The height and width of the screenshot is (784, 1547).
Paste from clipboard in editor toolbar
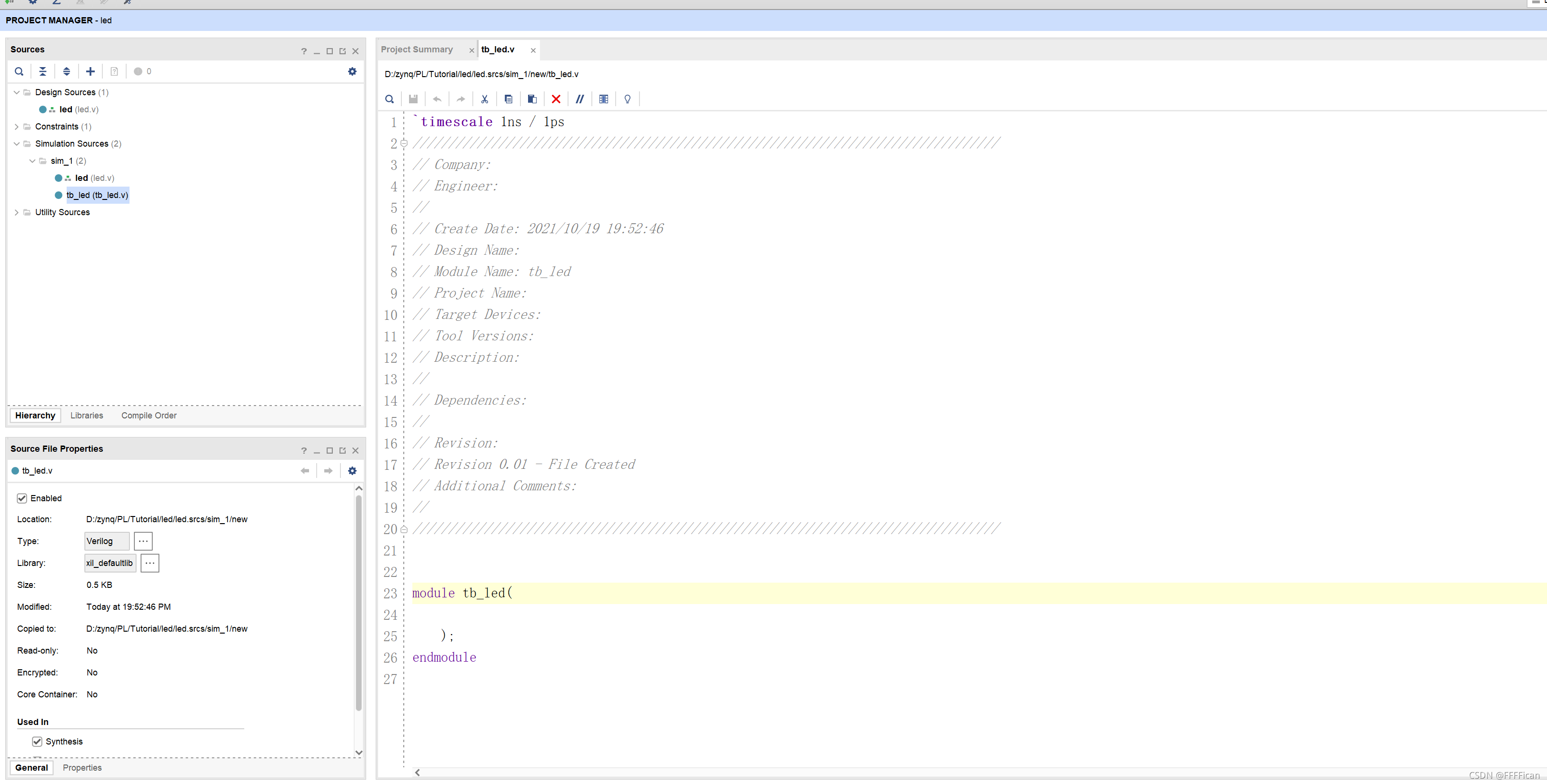(532, 99)
